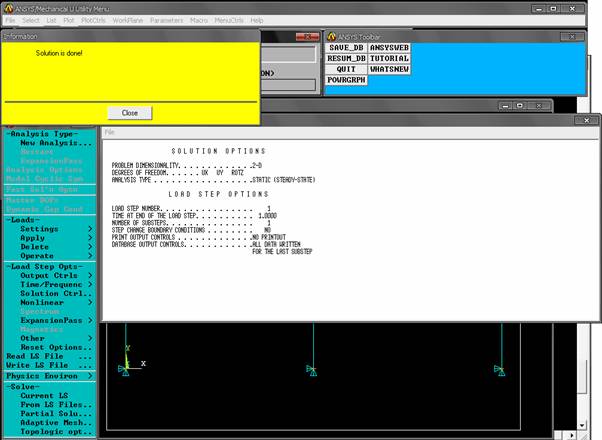Click the WHATSNEW toolbar button
The image size is (602, 440).
389,69
